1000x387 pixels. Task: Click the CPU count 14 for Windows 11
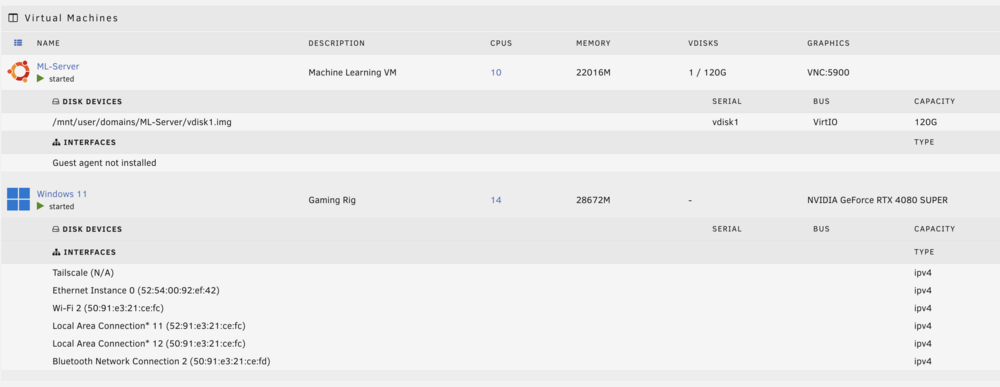(496, 200)
